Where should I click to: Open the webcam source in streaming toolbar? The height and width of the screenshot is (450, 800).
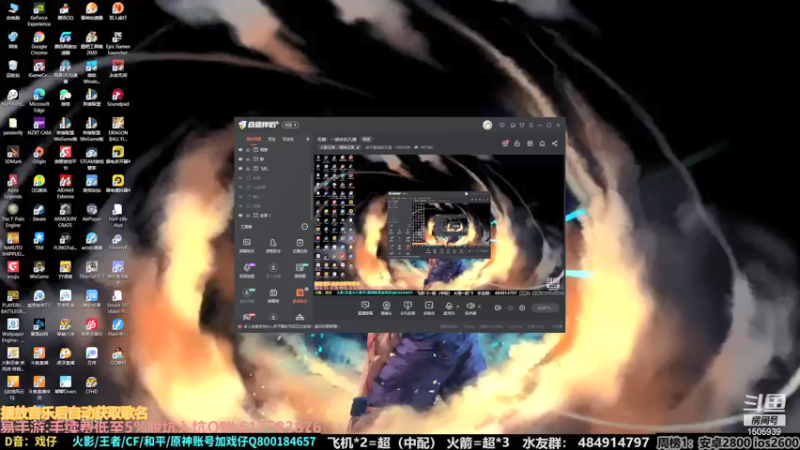pyautogui.click(x=386, y=308)
